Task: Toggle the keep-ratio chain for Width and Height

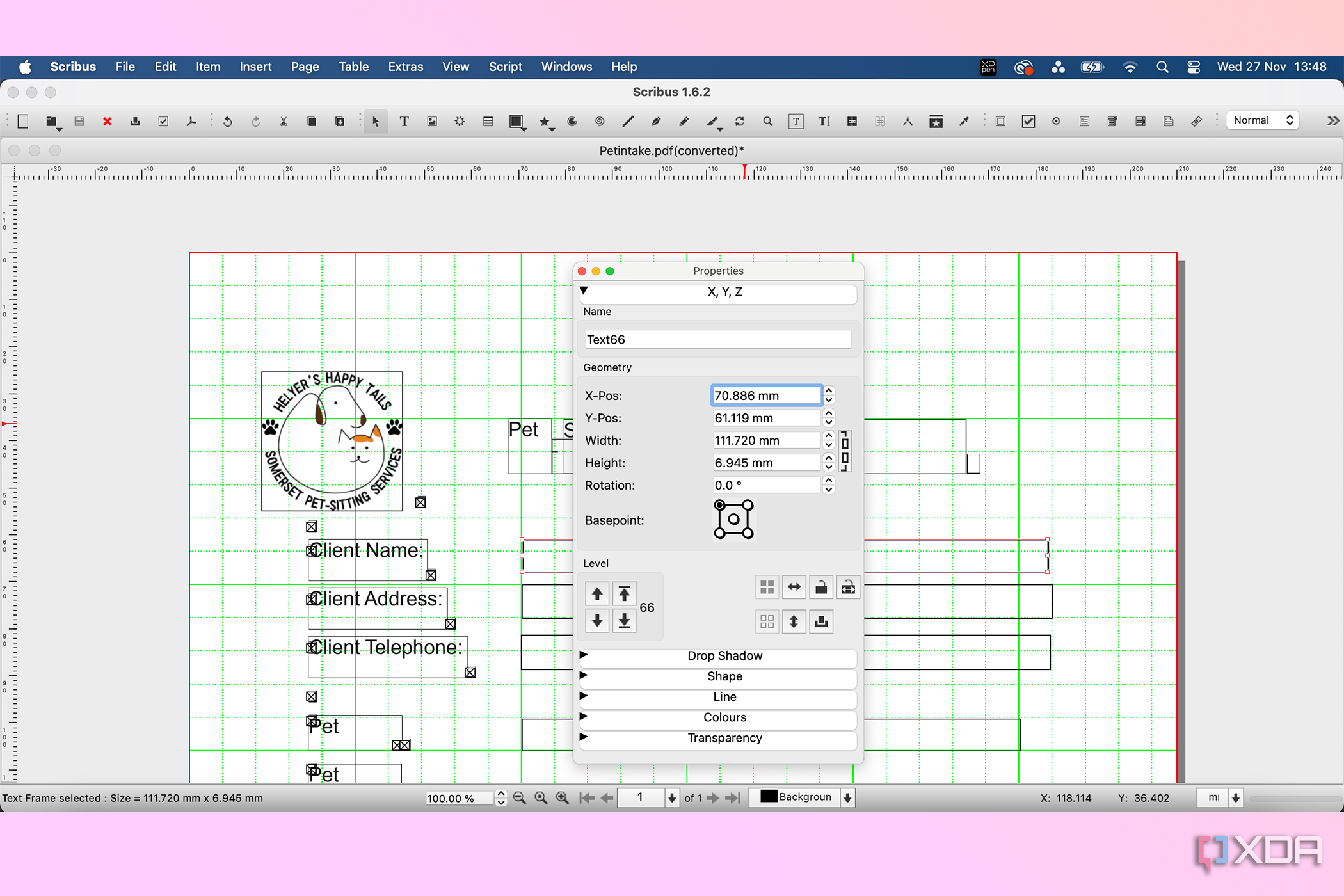Action: pyautogui.click(x=845, y=451)
